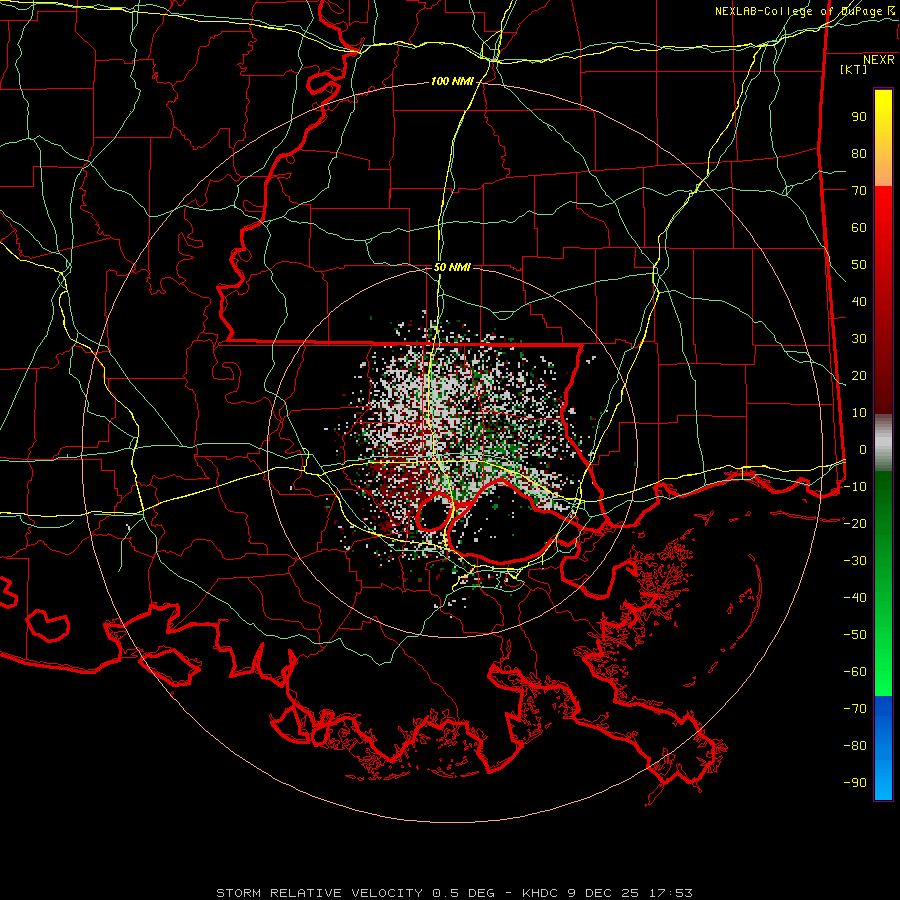
Task: Click the "NEXR" label above the scale
Action: point(879,60)
